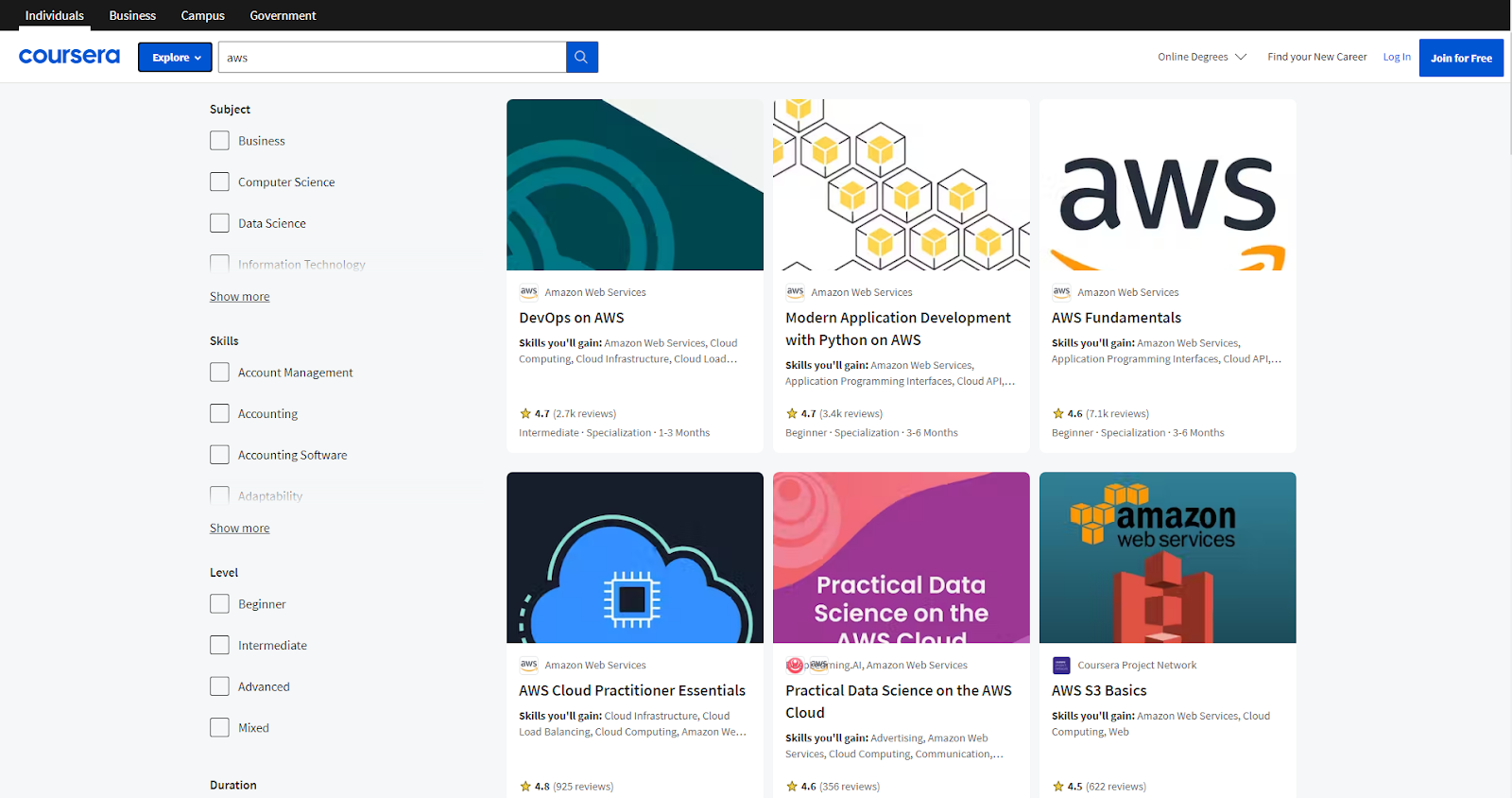Click the yellow hexagon cubes thumbnail

902,184
